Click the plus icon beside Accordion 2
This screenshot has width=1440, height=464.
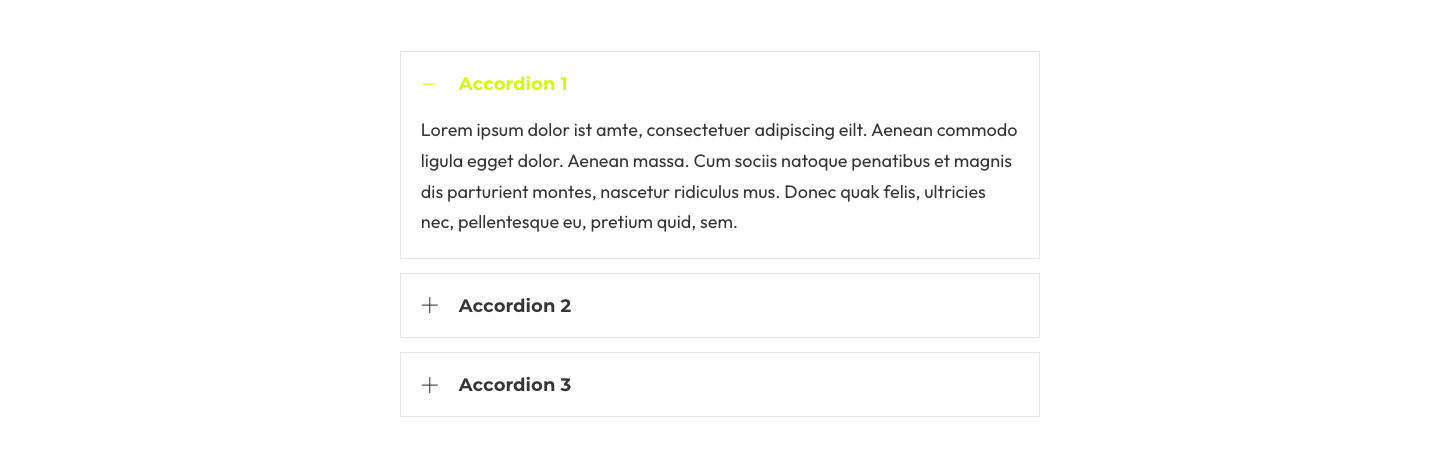click(x=430, y=305)
